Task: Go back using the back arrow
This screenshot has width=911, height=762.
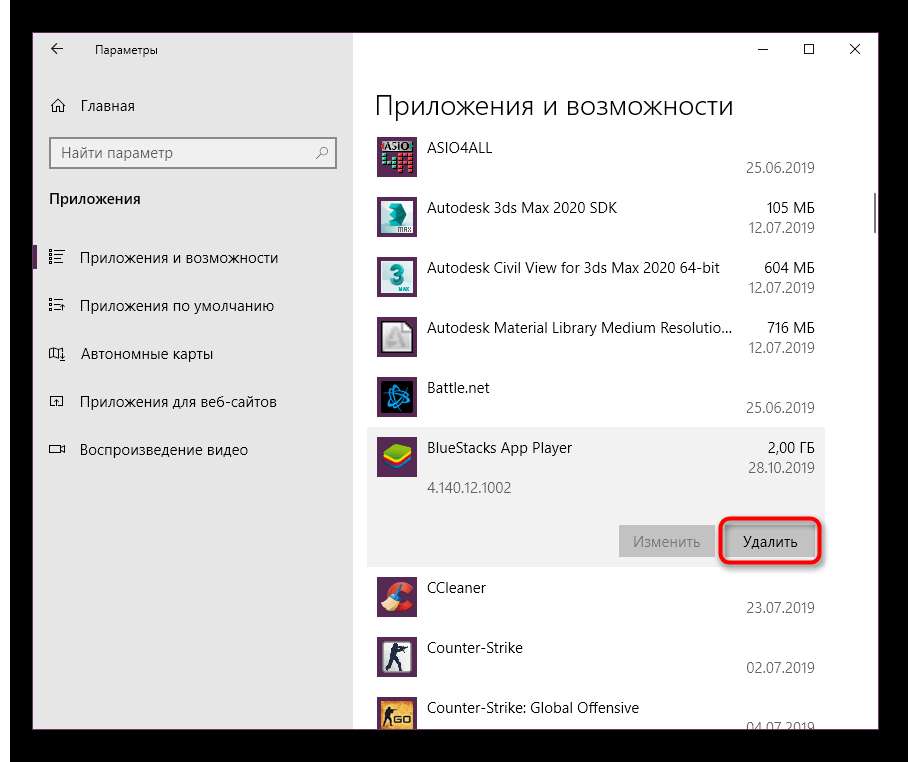Action: (57, 49)
